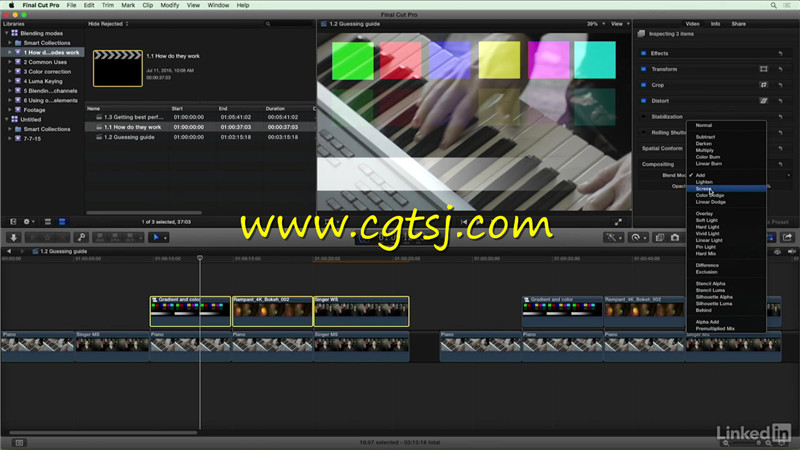800x450 pixels.
Task: Click the browser horizontal scrollbar
Action: [x=144, y=213]
